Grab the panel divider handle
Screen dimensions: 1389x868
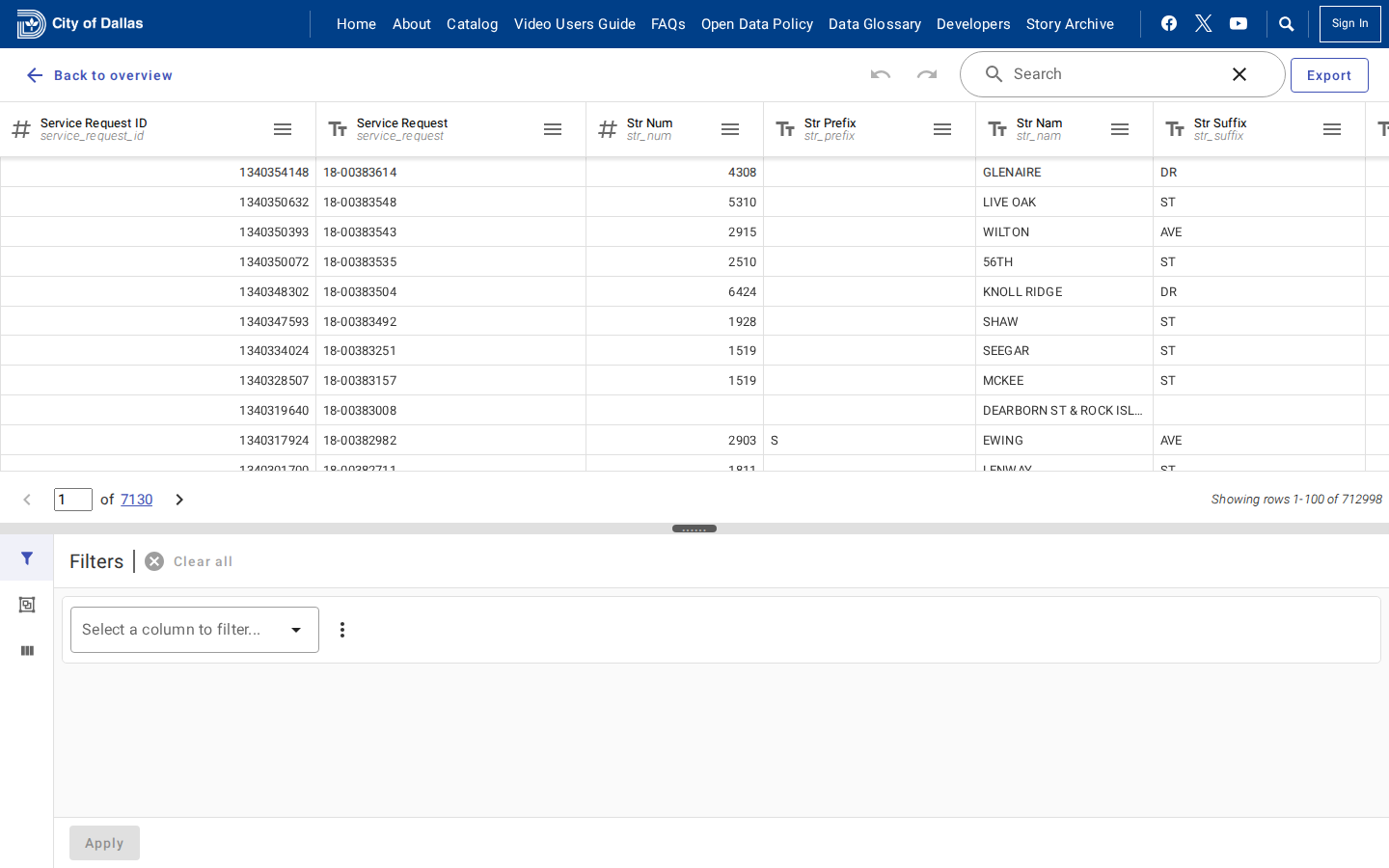pyautogui.click(x=694, y=529)
